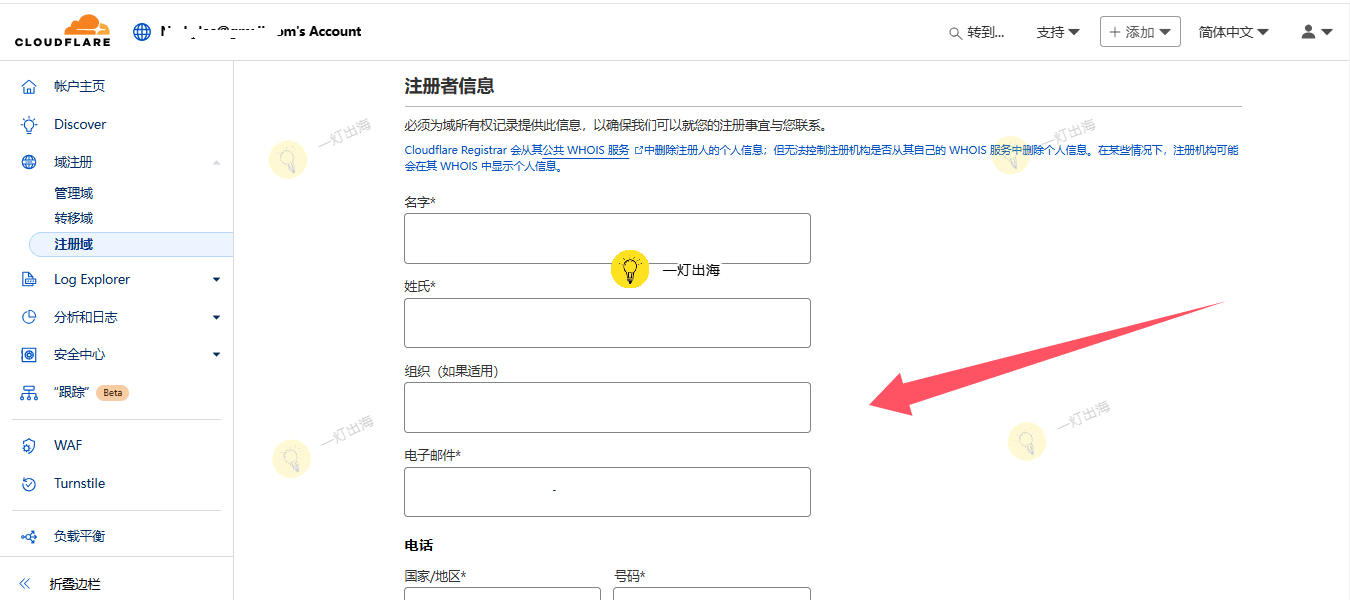Click the 名字 input field

[x=606, y=238]
